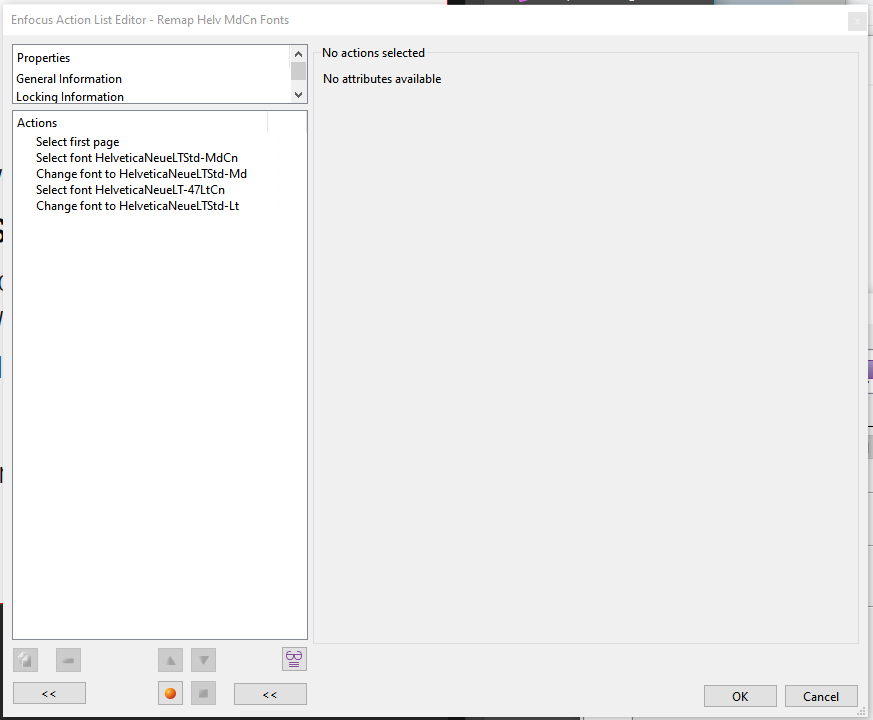Click the << button under the duplicate icon
The image size is (873, 720).
click(50, 694)
